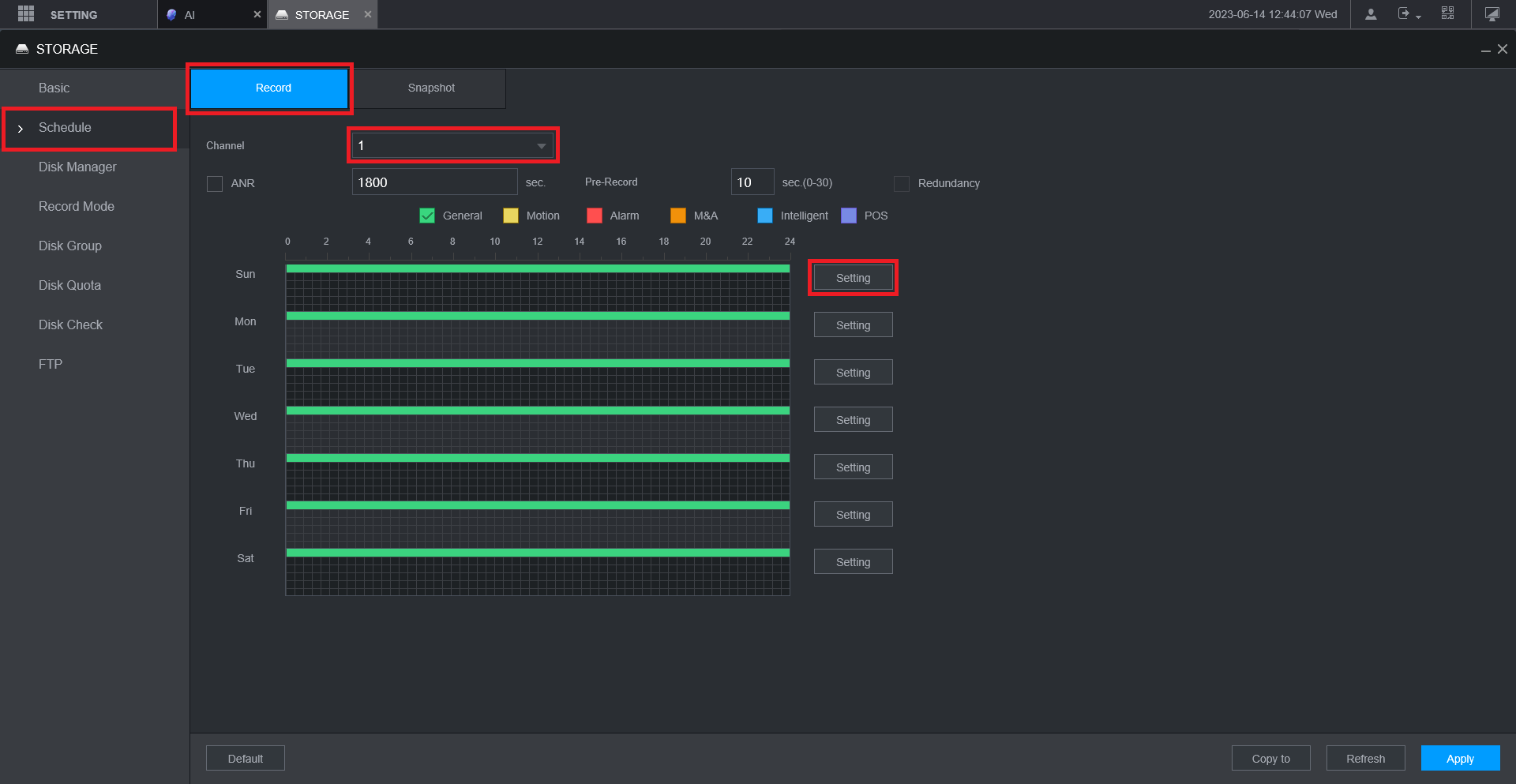Select the Motion color swatch
1516x784 pixels.
pos(511,216)
